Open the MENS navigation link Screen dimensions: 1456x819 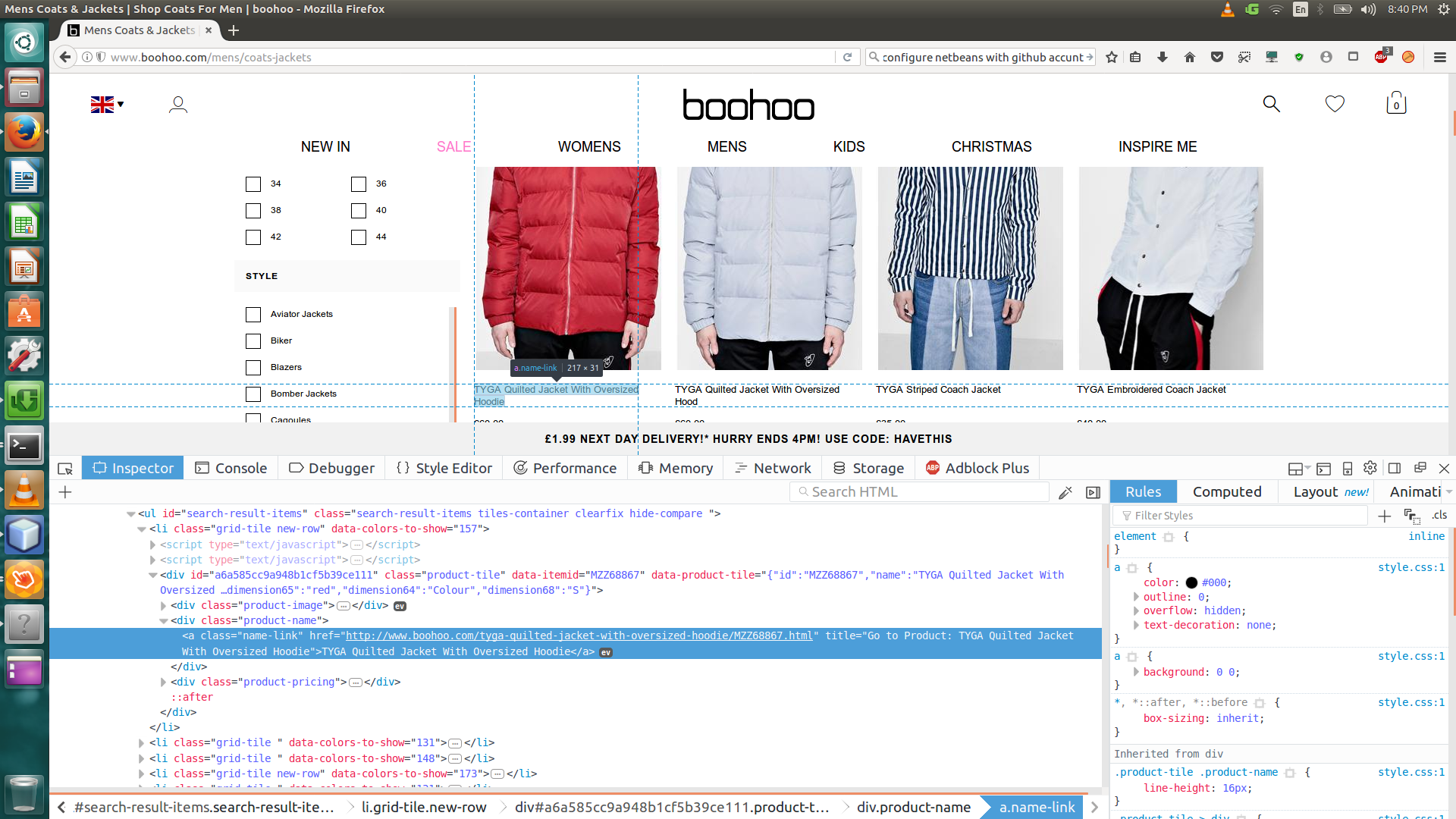pos(726,147)
